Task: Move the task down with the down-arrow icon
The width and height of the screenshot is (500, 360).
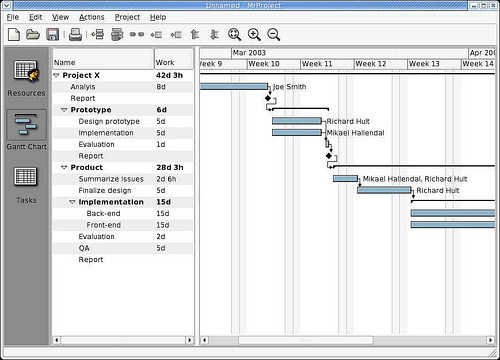Action: tap(215, 34)
